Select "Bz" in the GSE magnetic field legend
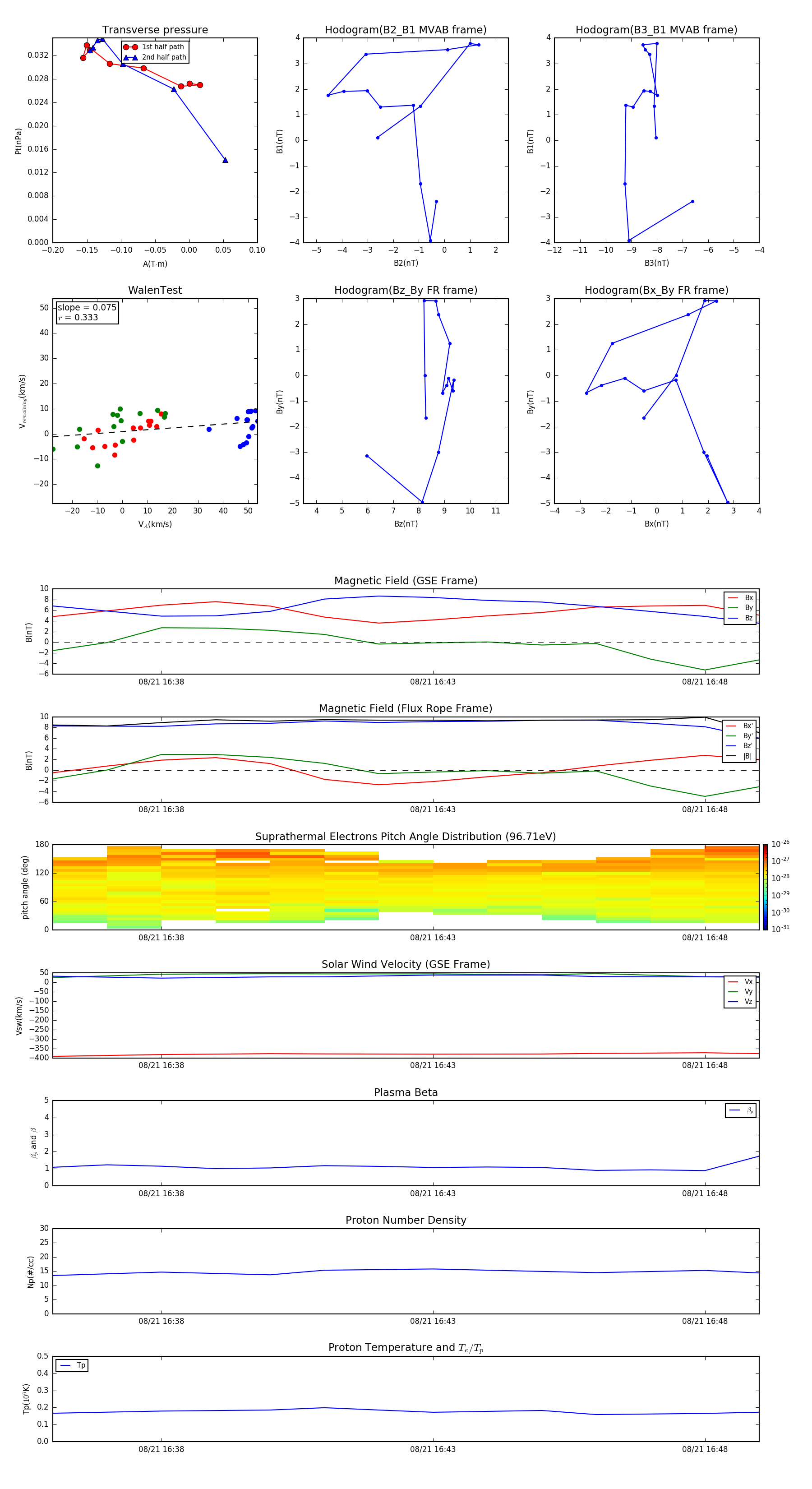The height and width of the screenshot is (1489, 812). (x=740, y=619)
